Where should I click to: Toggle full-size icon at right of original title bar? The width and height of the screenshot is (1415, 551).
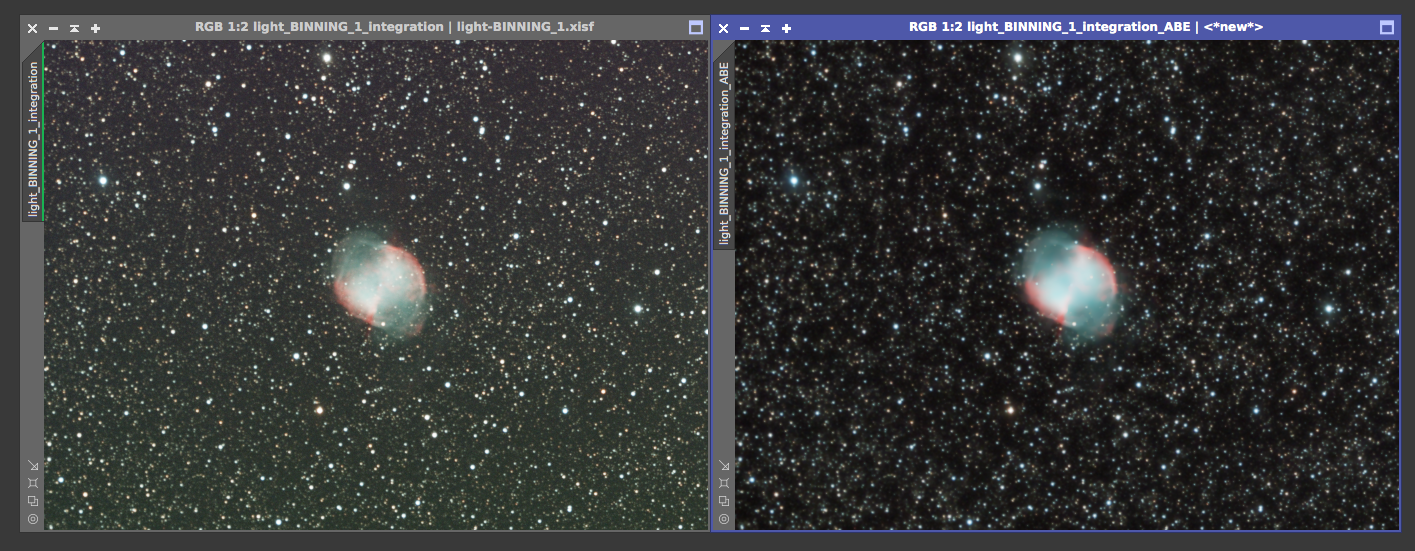(x=696, y=28)
